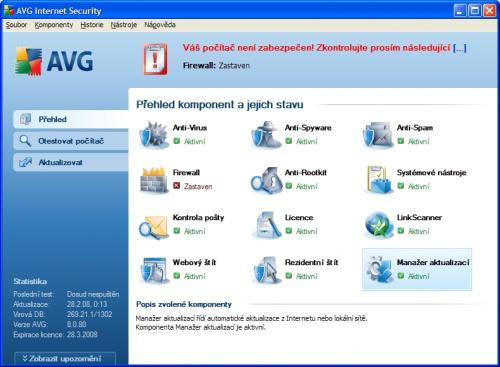500x367 pixels.
Task: Click the Poslední test value 'Dosud nespuštěn'
Action: [x=93, y=294]
